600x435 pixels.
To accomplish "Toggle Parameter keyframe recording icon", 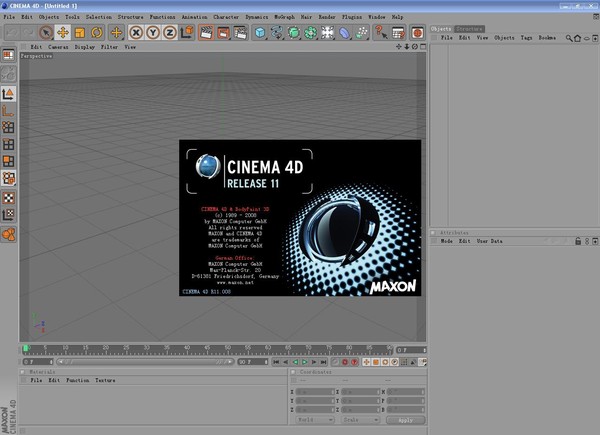I will 394,362.
